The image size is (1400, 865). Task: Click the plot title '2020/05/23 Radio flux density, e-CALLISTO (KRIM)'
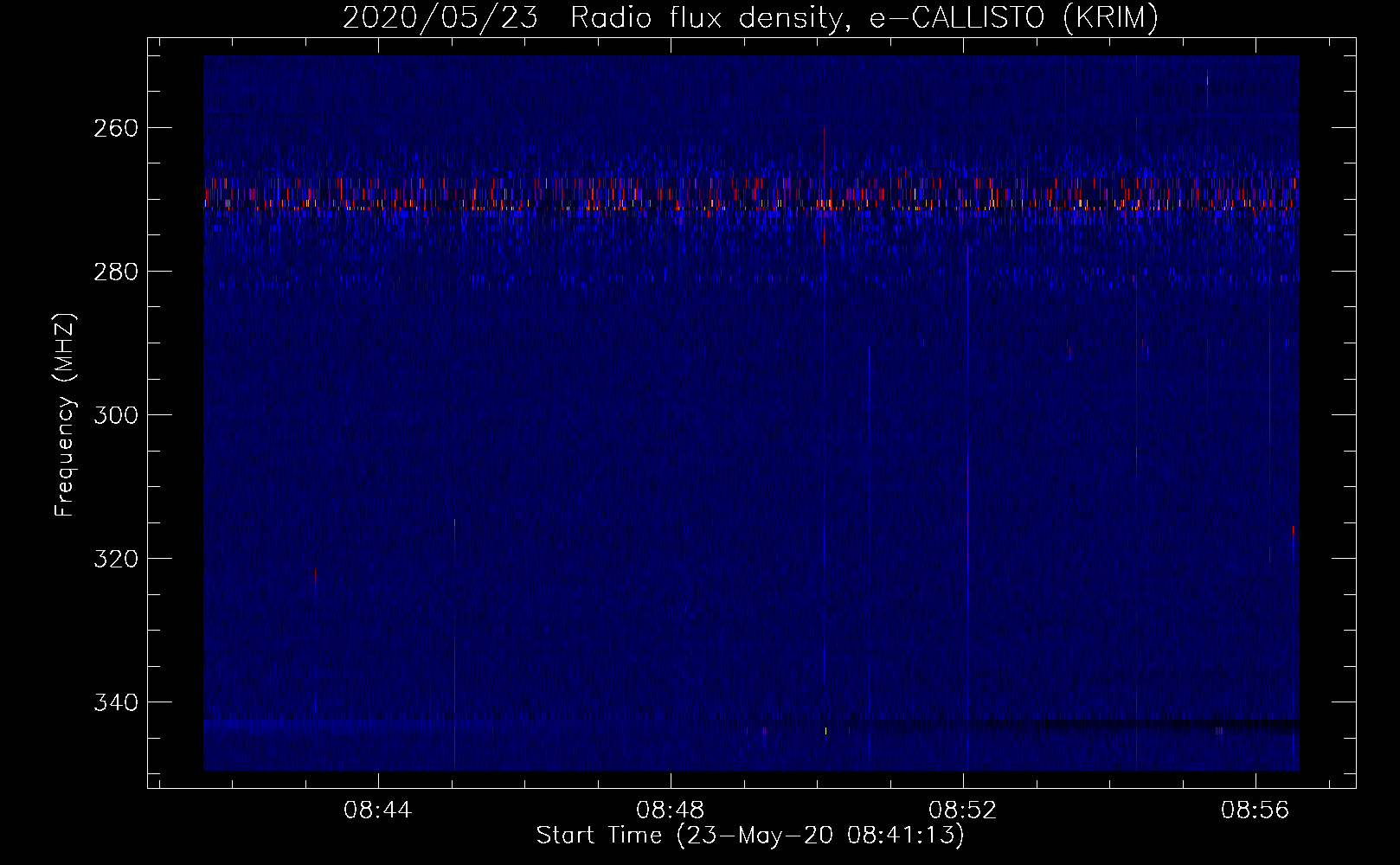tap(750, 17)
